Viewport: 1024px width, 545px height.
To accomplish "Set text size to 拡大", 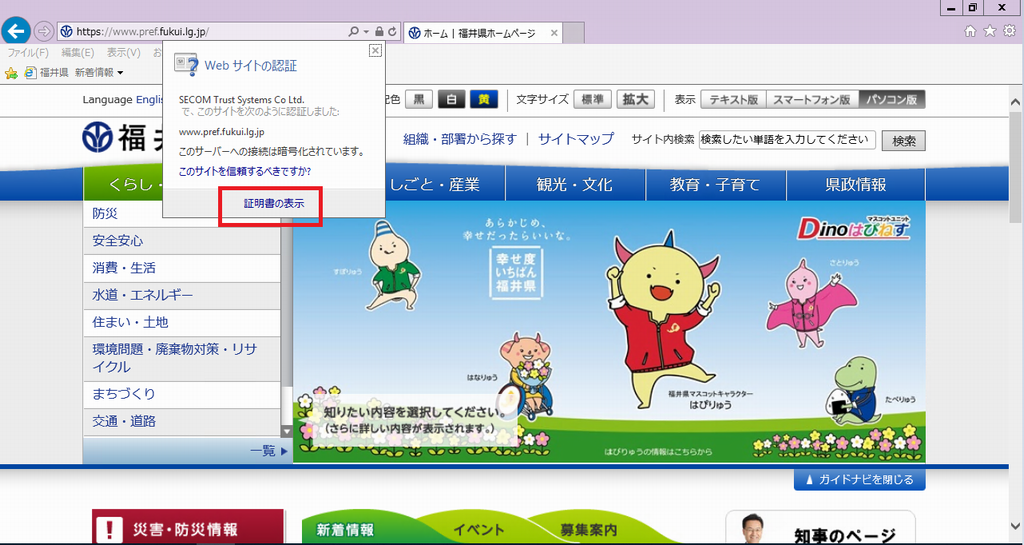I will tap(635, 99).
